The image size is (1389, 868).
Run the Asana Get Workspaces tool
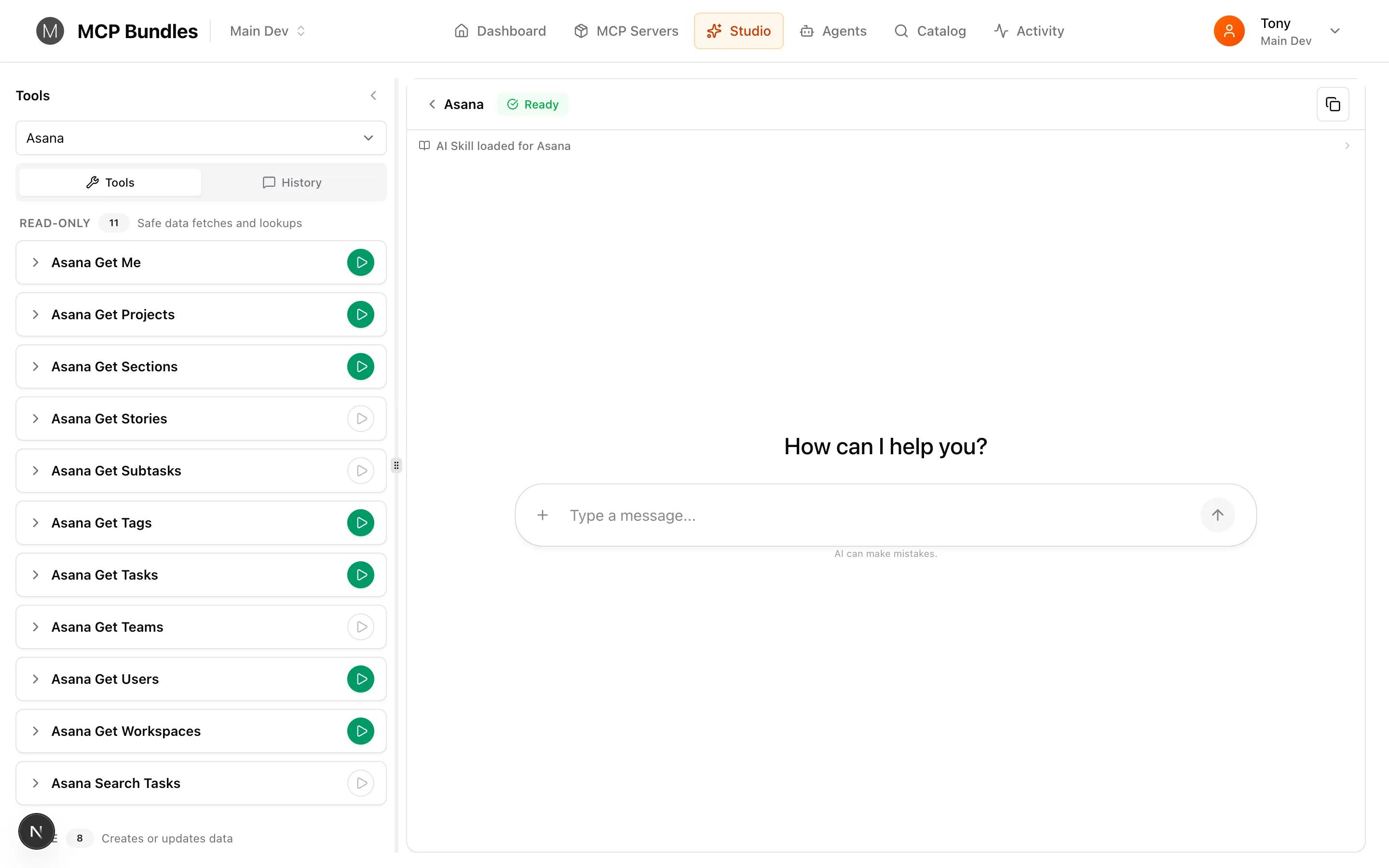tap(360, 731)
